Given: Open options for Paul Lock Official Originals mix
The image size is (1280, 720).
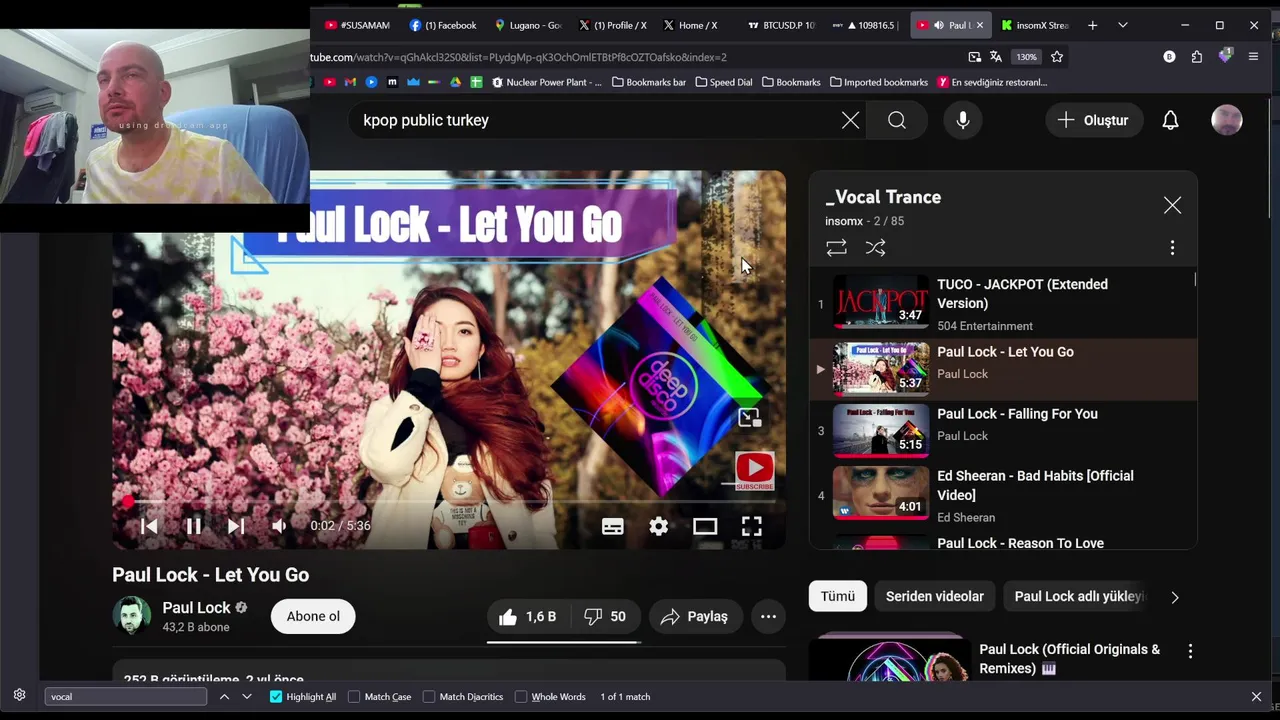Looking at the screenshot, I should [1190, 651].
